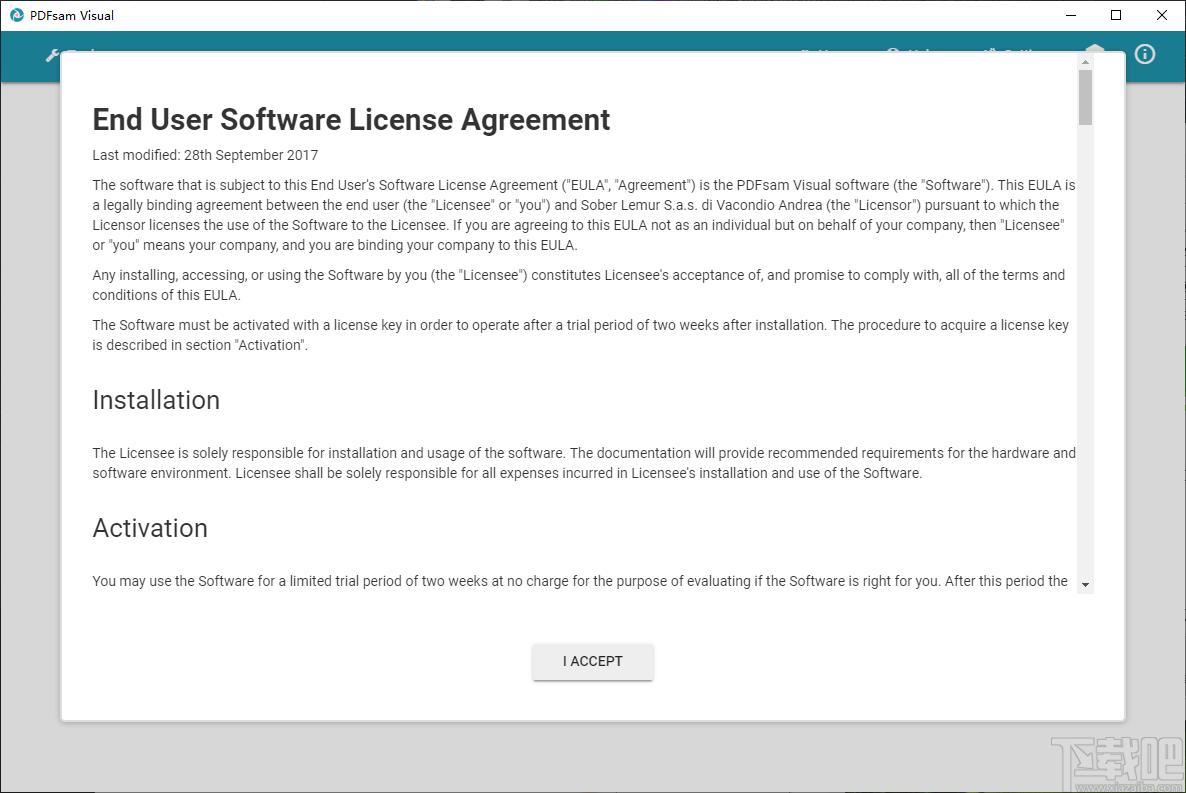Click the PDFsam Visual logo in title bar
Image resolution: width=1186 pixels, height=793 pixels.
point(17,15)
